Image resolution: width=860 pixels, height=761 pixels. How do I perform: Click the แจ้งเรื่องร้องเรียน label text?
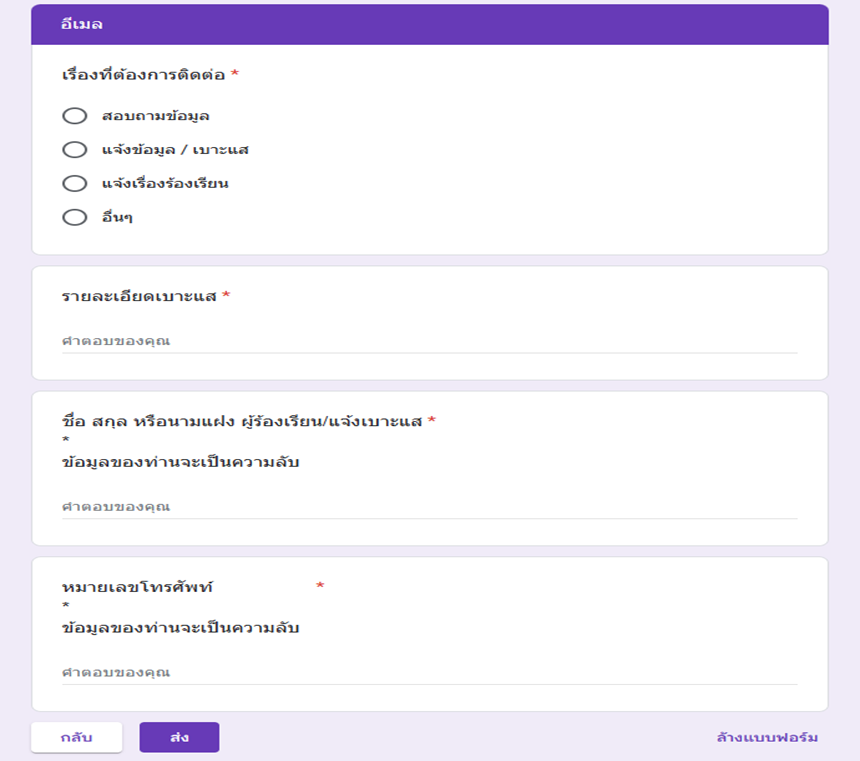coord(165,184)
